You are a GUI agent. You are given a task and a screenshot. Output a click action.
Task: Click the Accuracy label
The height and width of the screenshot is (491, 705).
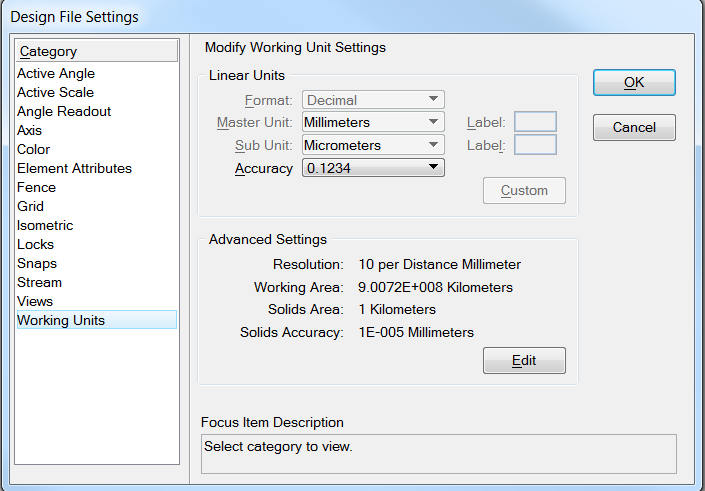(263, 169)
